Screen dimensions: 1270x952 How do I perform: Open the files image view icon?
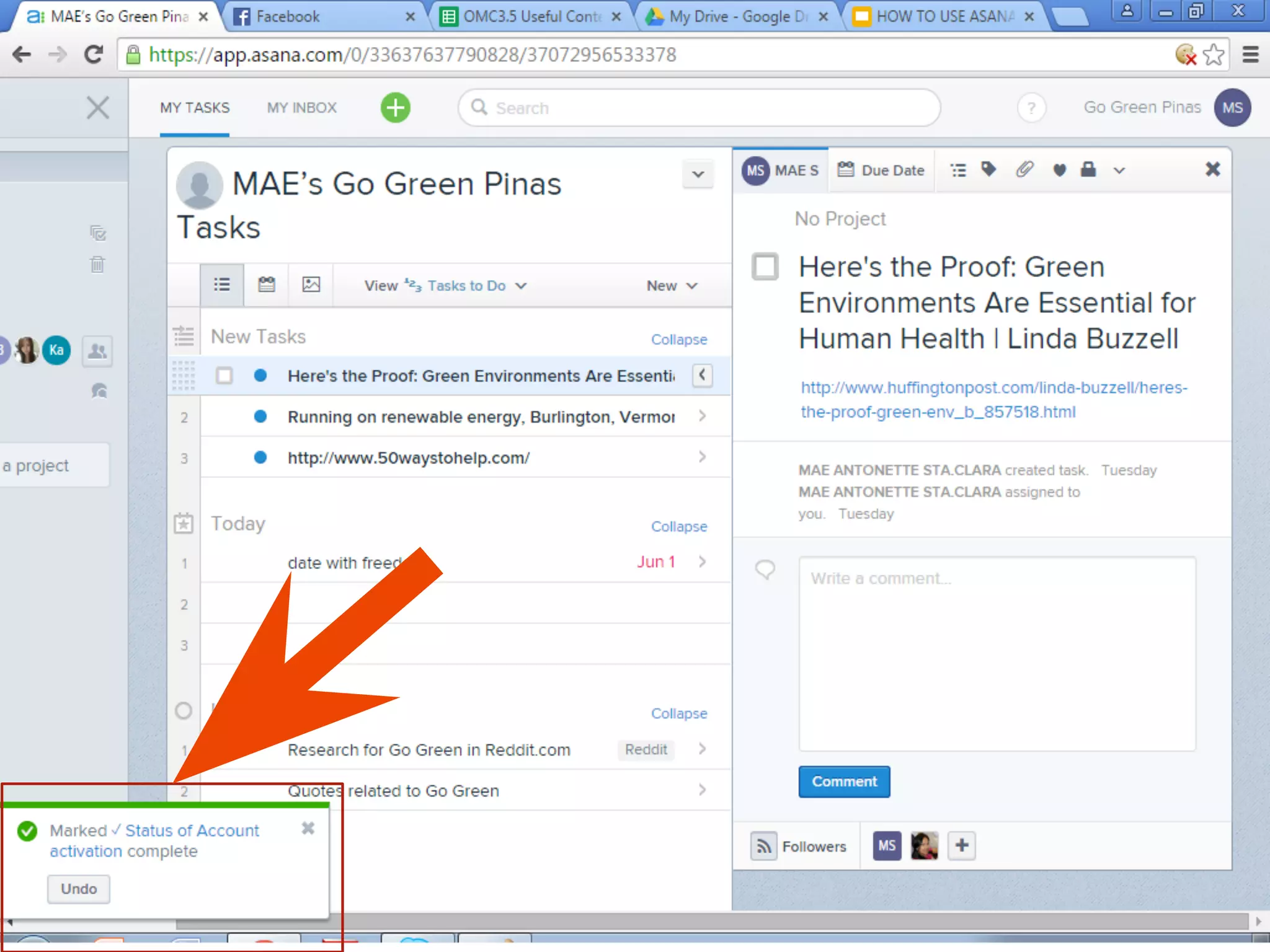click(311, 285)
